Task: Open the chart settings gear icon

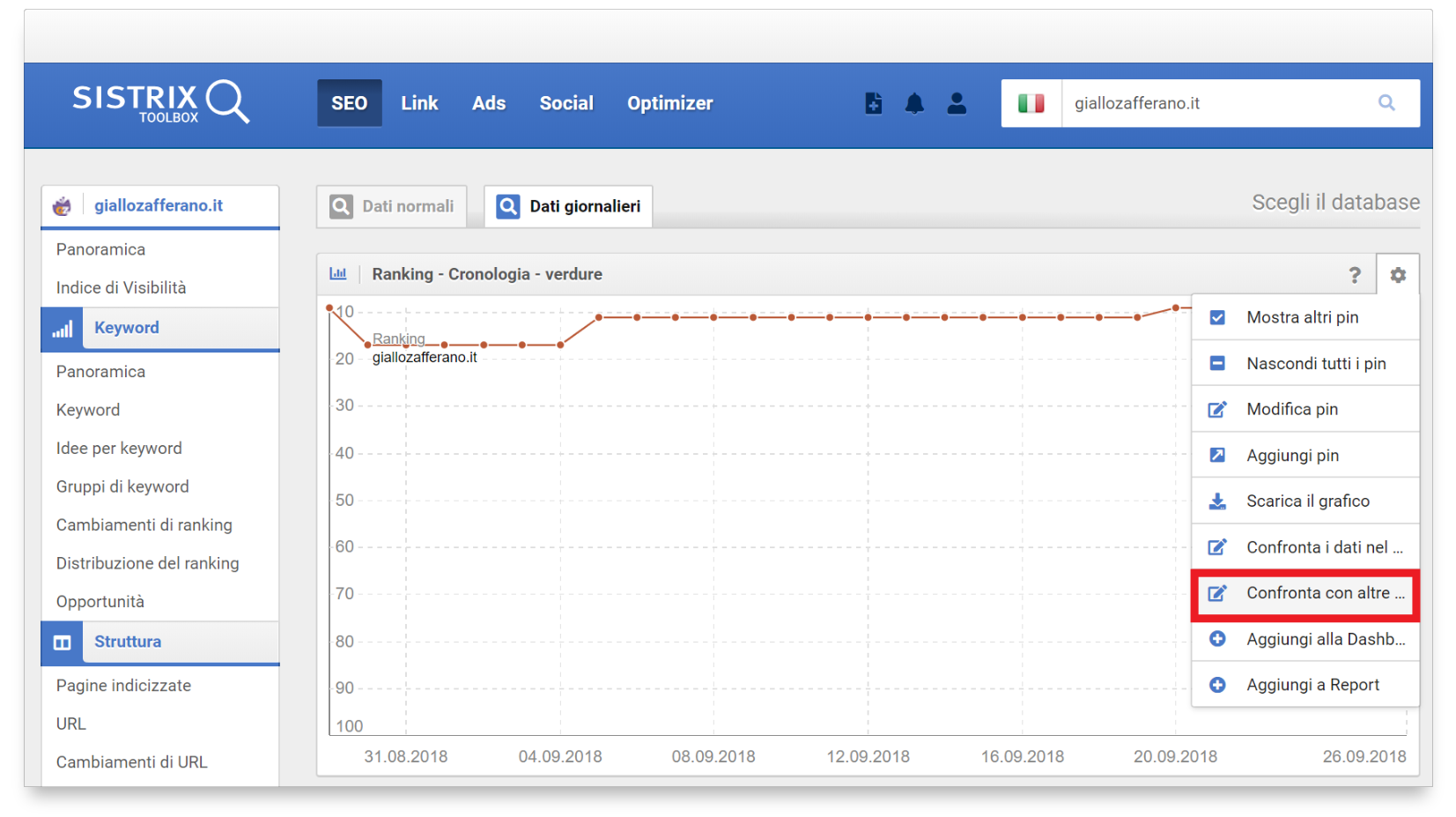Action: [x=1398, y=275]
